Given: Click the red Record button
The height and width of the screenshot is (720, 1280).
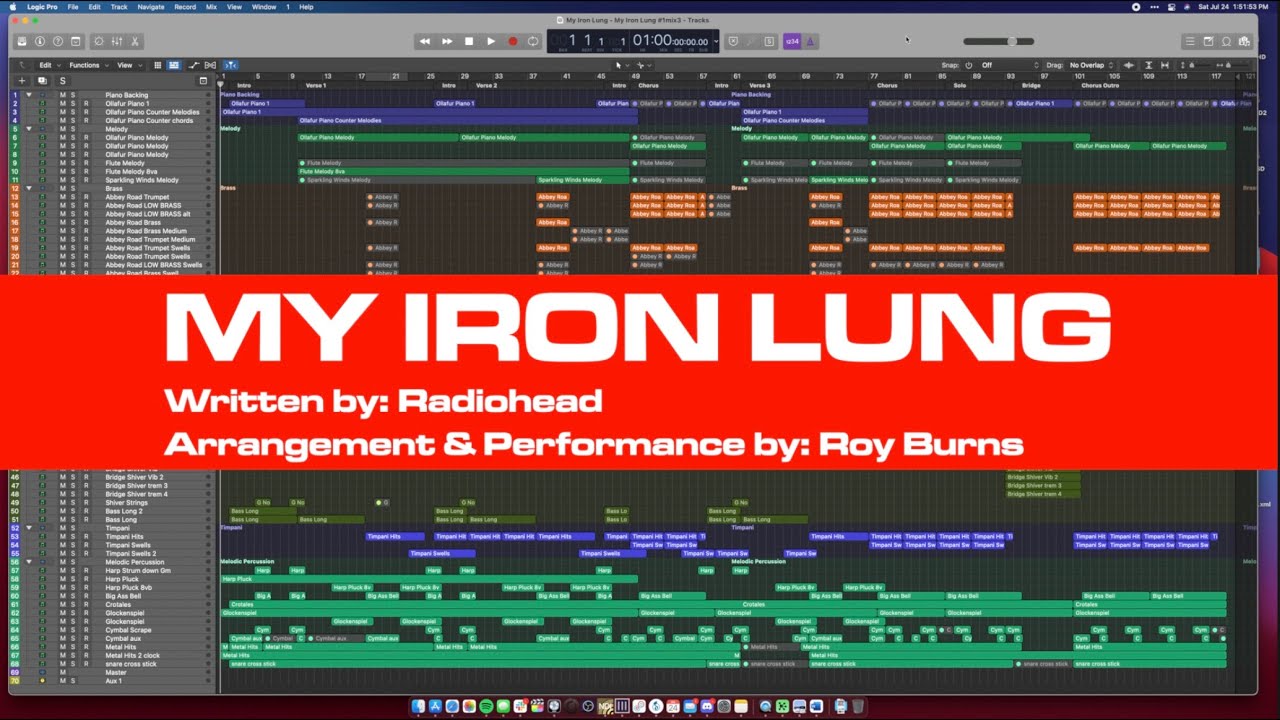Looking at the screenshot, I should 513,41.
